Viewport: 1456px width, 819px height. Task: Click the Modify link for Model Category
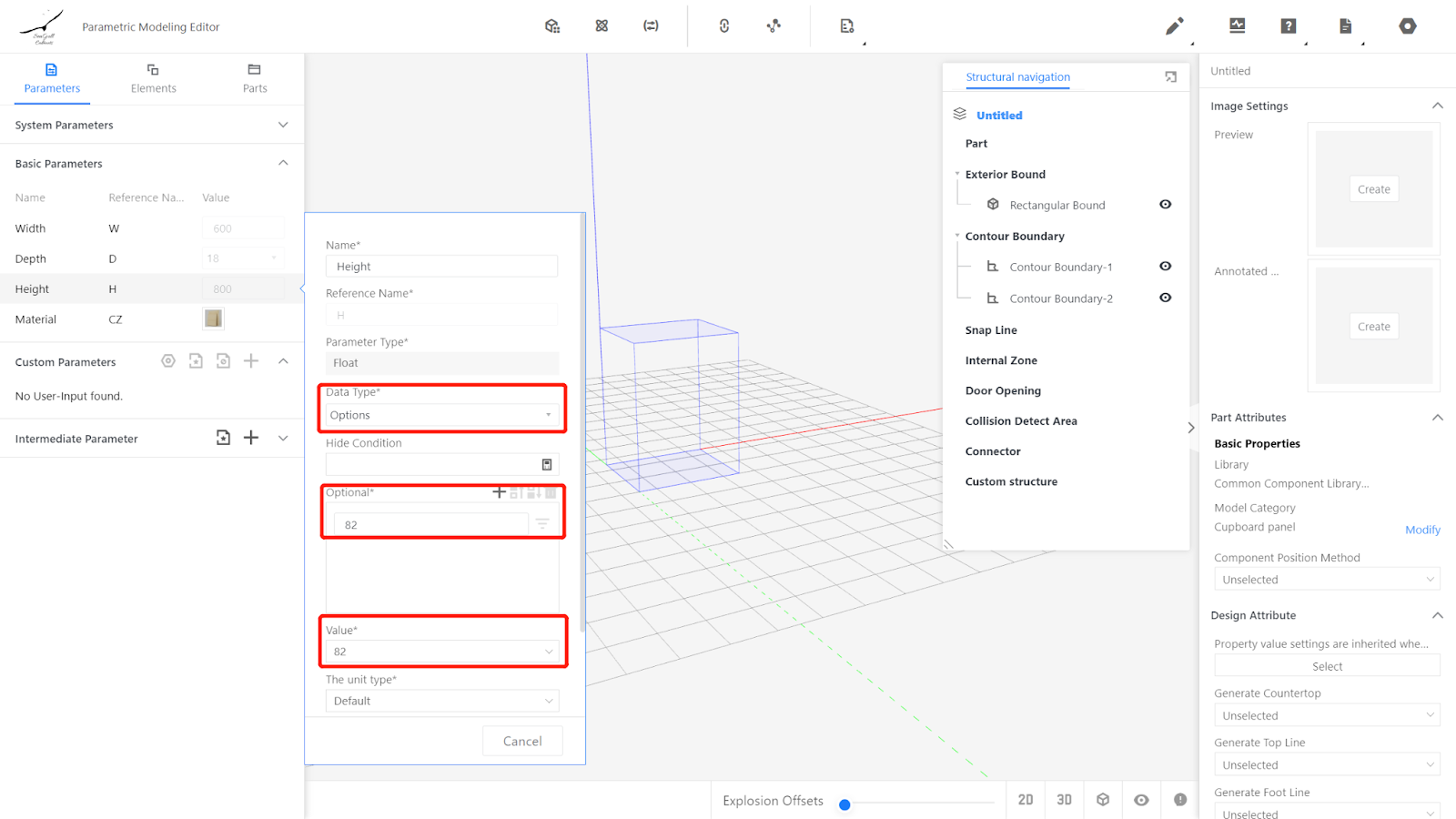[x=1421, y=530]
